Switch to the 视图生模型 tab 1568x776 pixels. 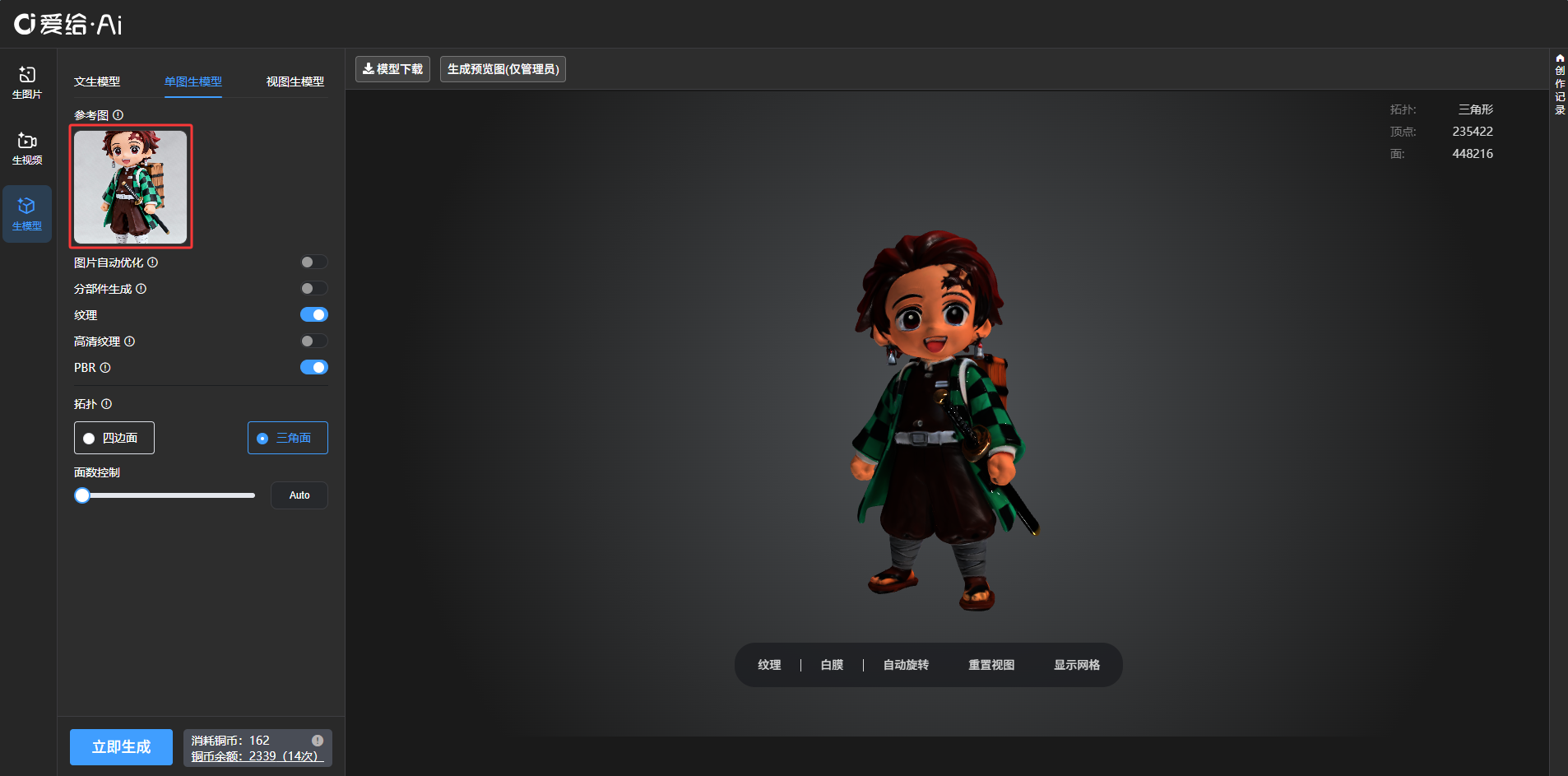[295, 81]
